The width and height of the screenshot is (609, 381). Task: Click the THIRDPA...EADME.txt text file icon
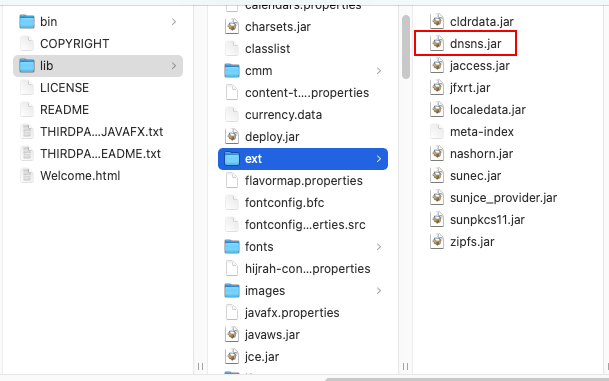click(x=27, y=154)
